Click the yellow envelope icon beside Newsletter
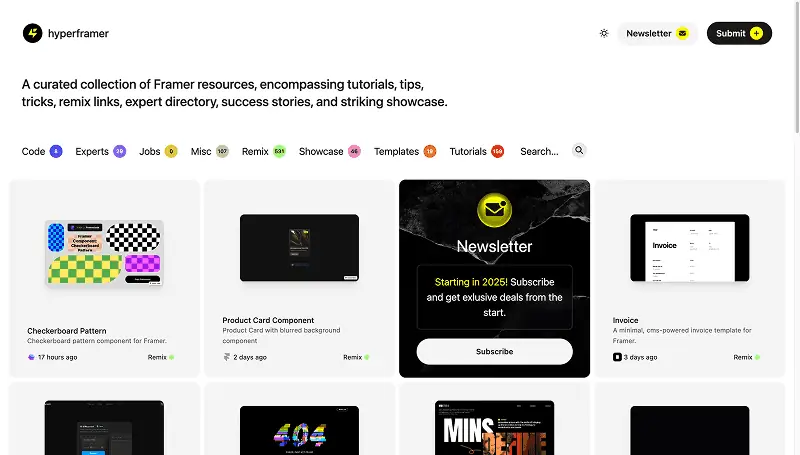Viewport: 800px width, 455px height. [682, 33]
